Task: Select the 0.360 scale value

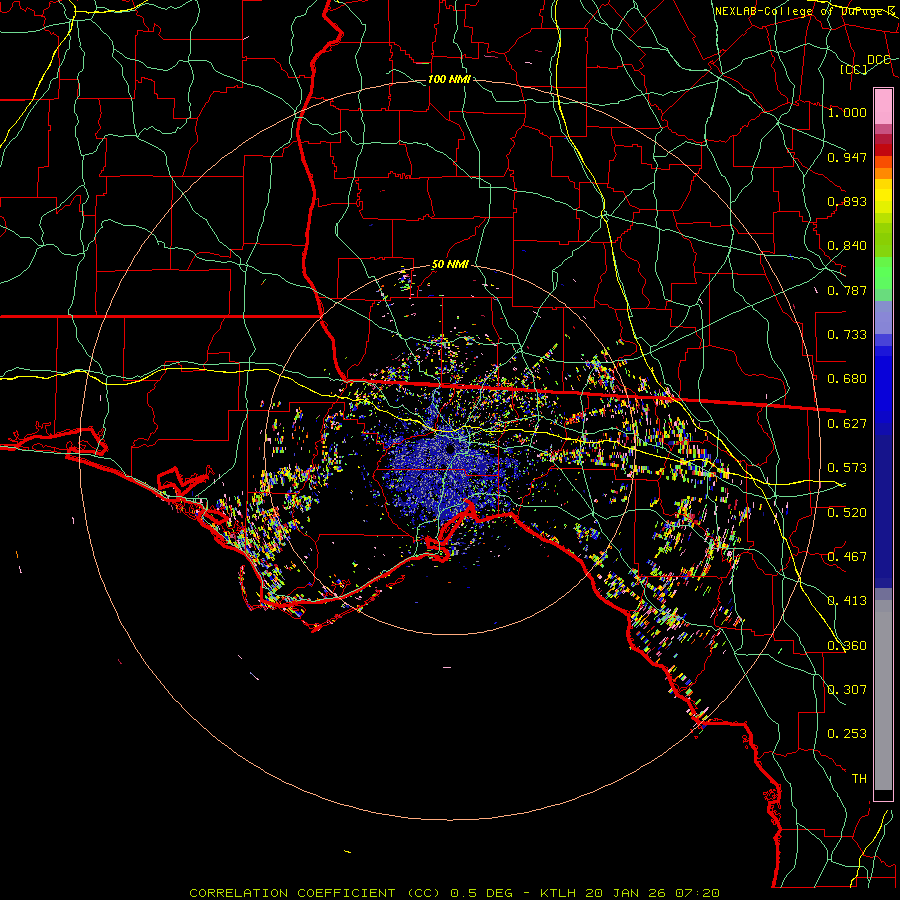Action: 847,646
